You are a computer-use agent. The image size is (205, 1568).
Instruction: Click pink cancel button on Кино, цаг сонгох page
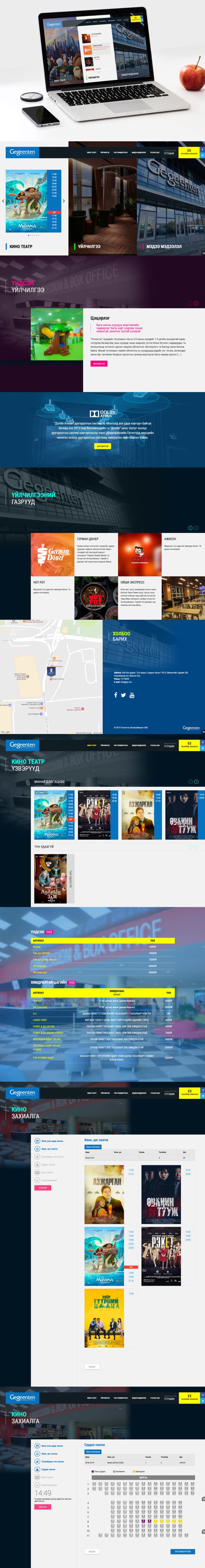coord(43,1187)
